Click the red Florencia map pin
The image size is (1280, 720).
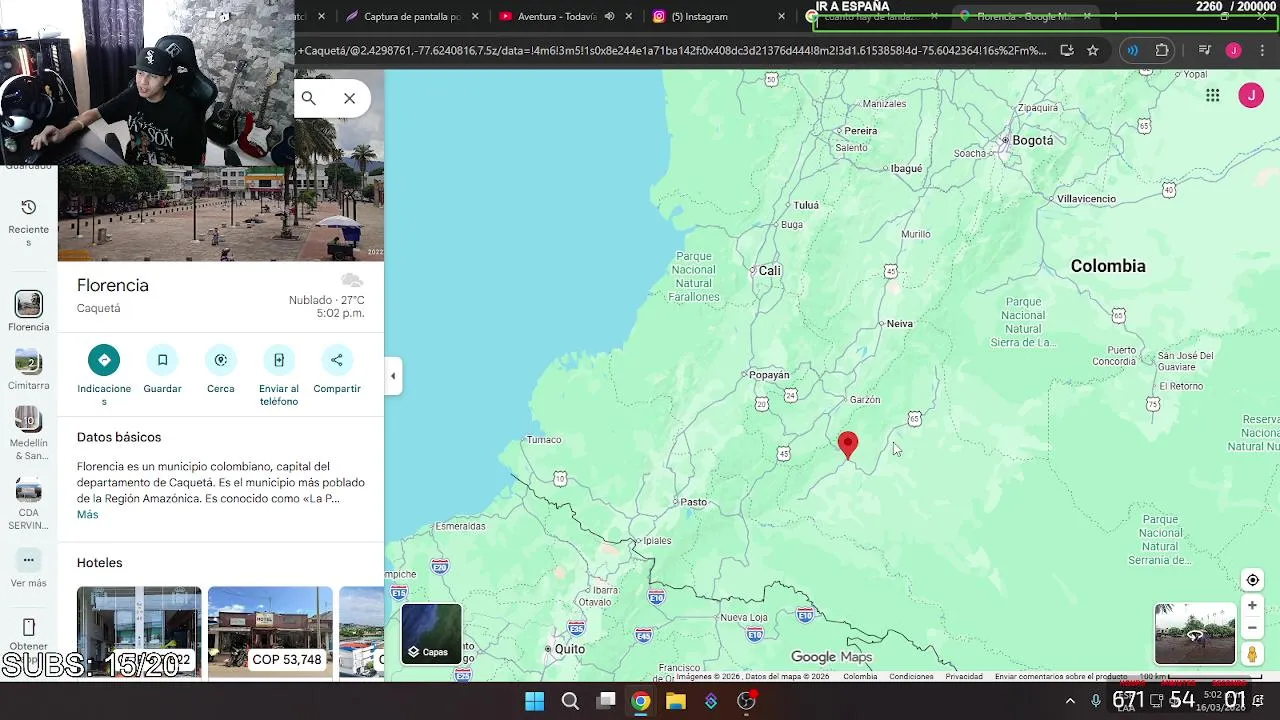click(x=848, y=445)
